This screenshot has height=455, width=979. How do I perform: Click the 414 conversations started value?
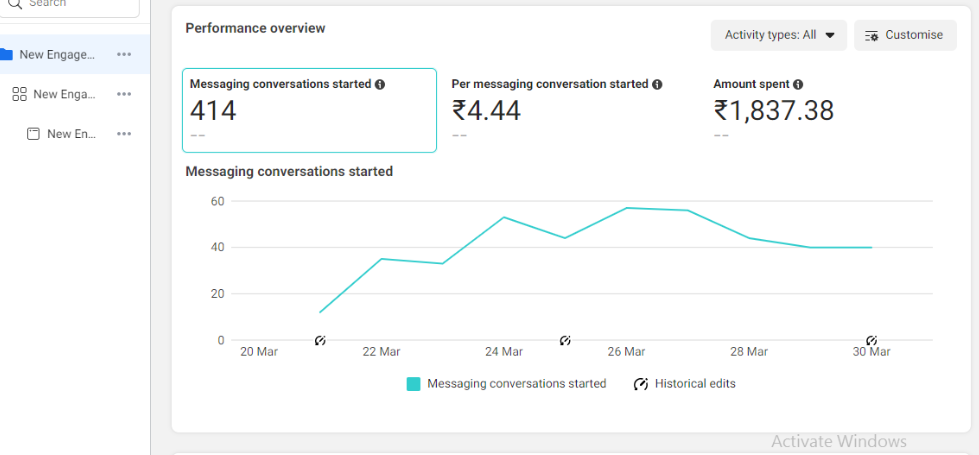tap(213, 111)
